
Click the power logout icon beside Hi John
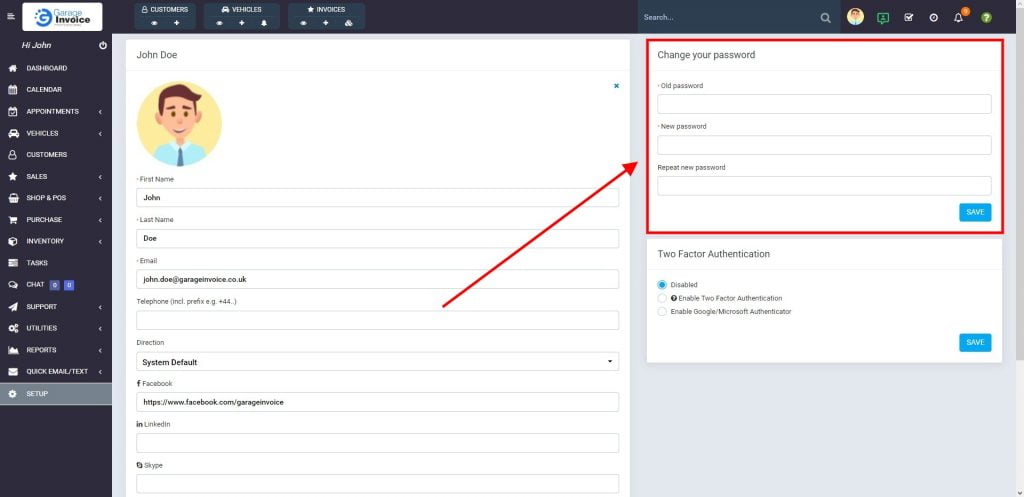tap(103, 46)
